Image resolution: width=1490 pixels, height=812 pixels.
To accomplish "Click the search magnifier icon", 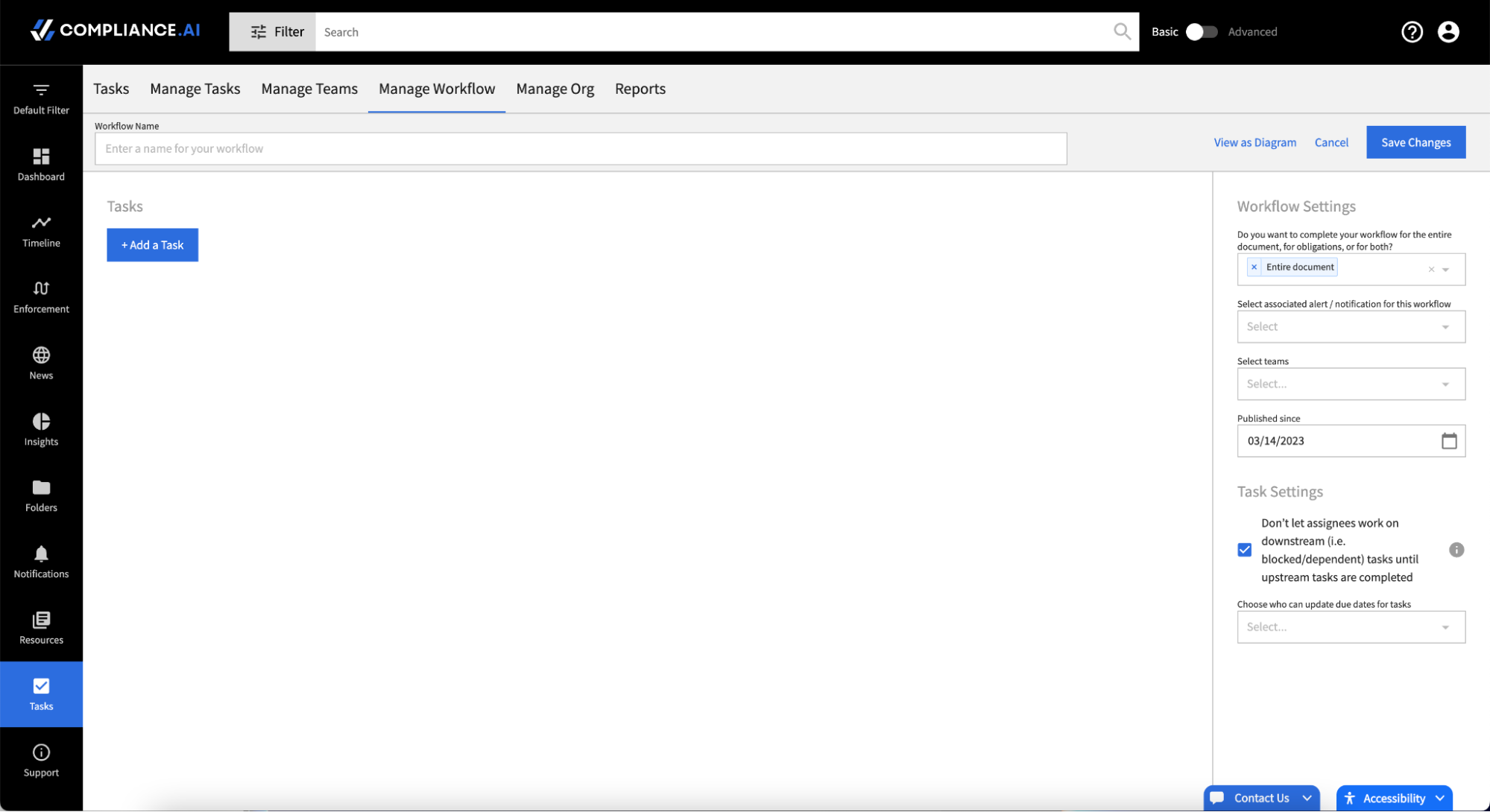I will pos(1122,31).
